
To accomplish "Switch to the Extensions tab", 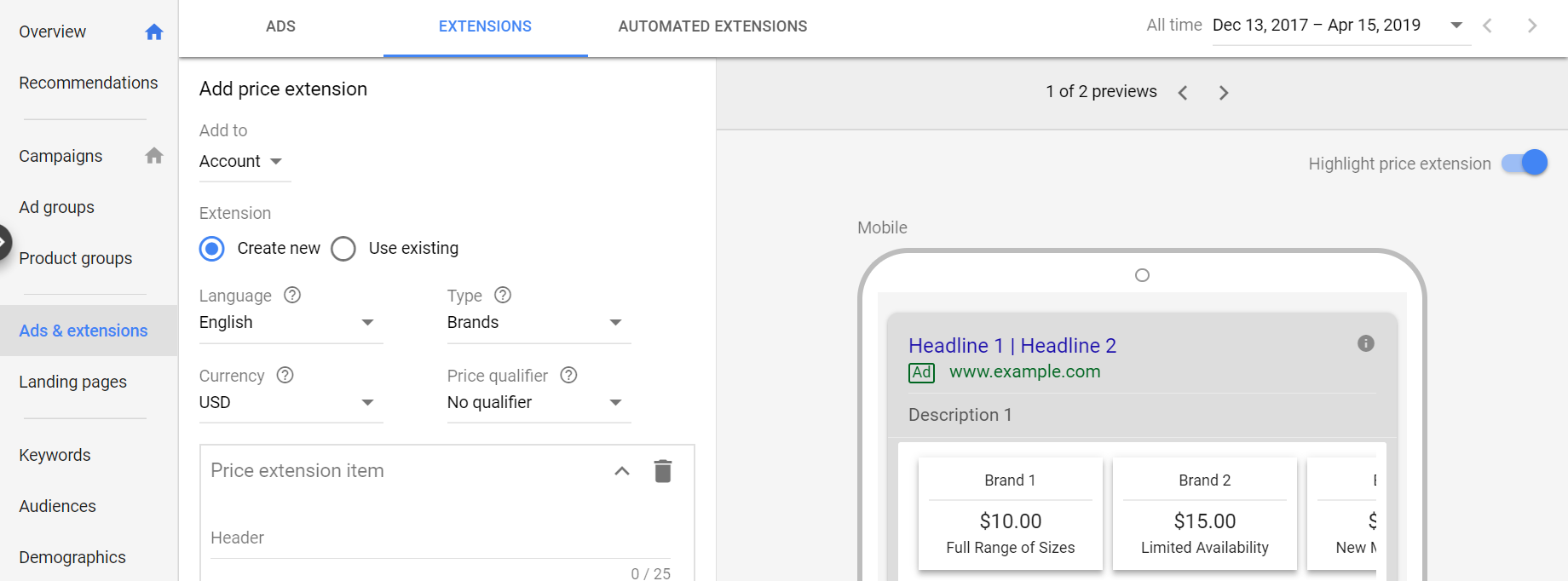I will point(485,27).
